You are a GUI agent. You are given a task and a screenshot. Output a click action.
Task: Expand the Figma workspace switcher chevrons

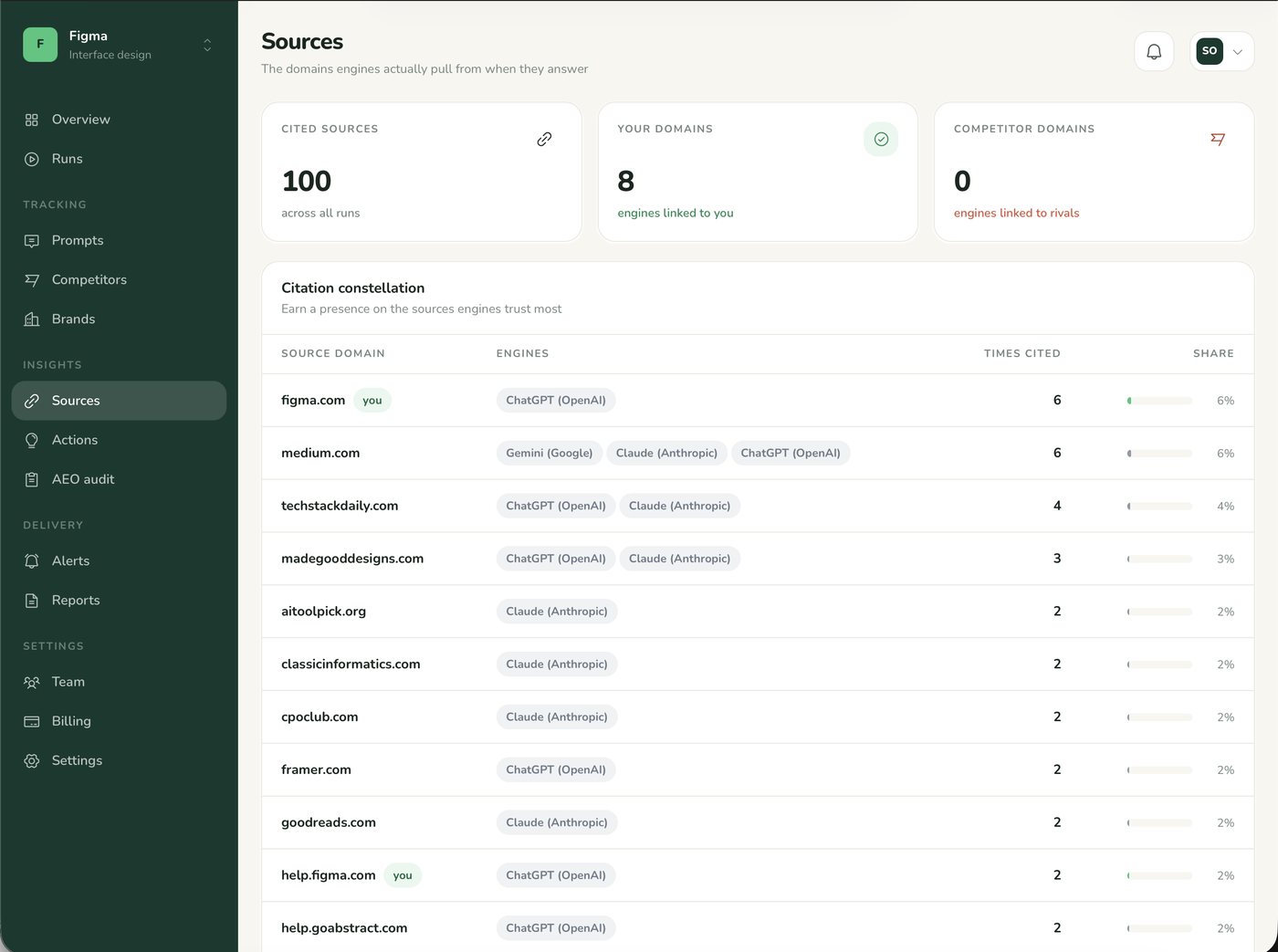tap(207, 45)
